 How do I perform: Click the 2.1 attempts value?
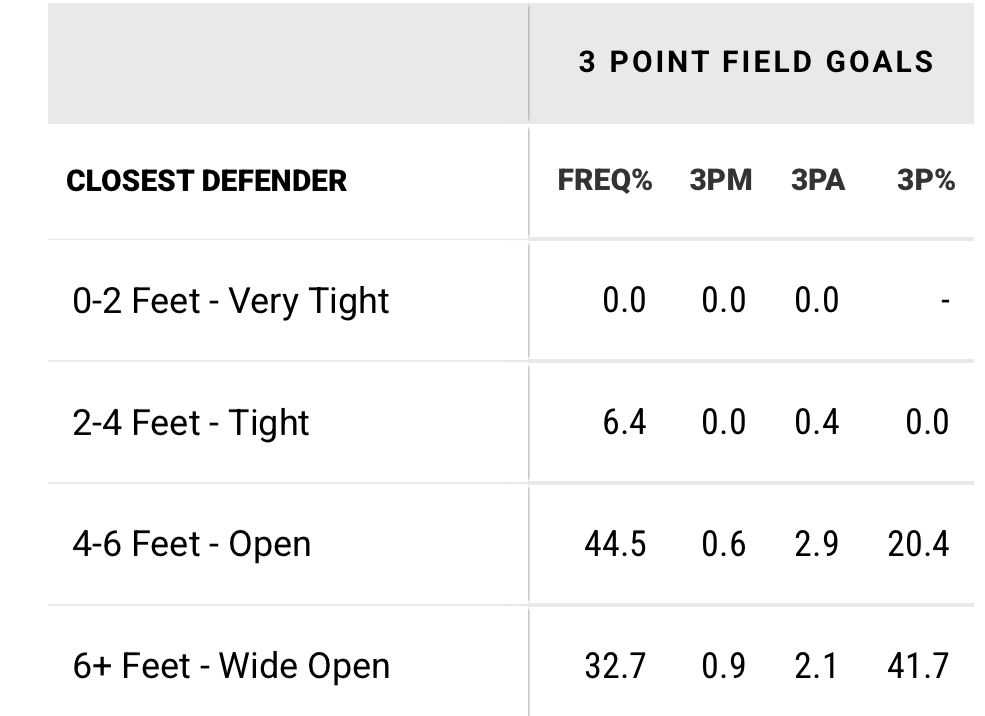click(817, 666)
